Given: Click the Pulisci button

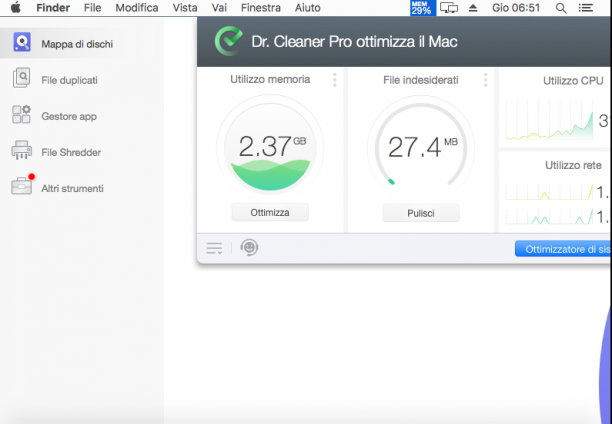Looking at the screenshot, I should pyautogui.click(x=421, y=213).
